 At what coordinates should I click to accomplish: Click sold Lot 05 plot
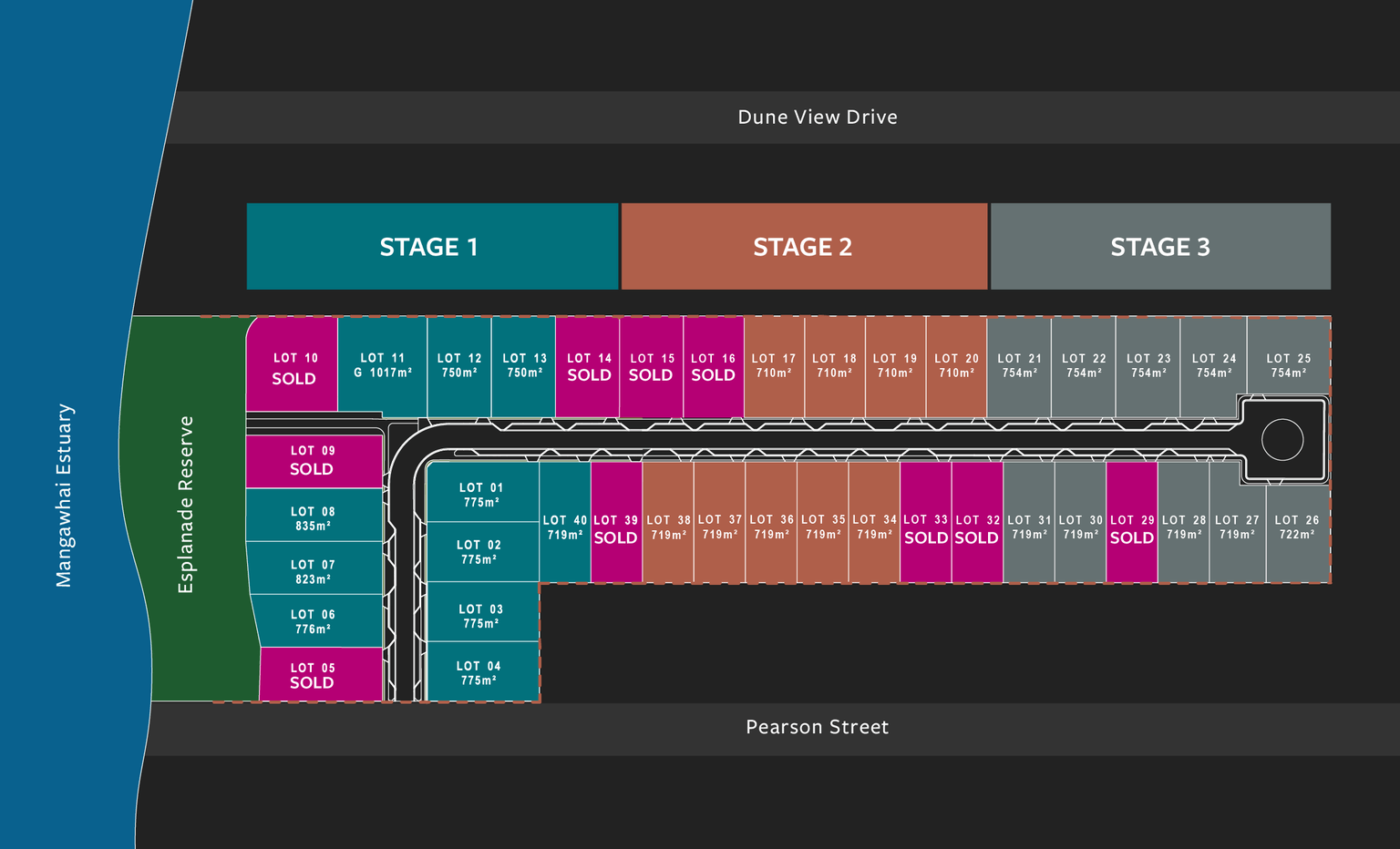pos(321,674)
